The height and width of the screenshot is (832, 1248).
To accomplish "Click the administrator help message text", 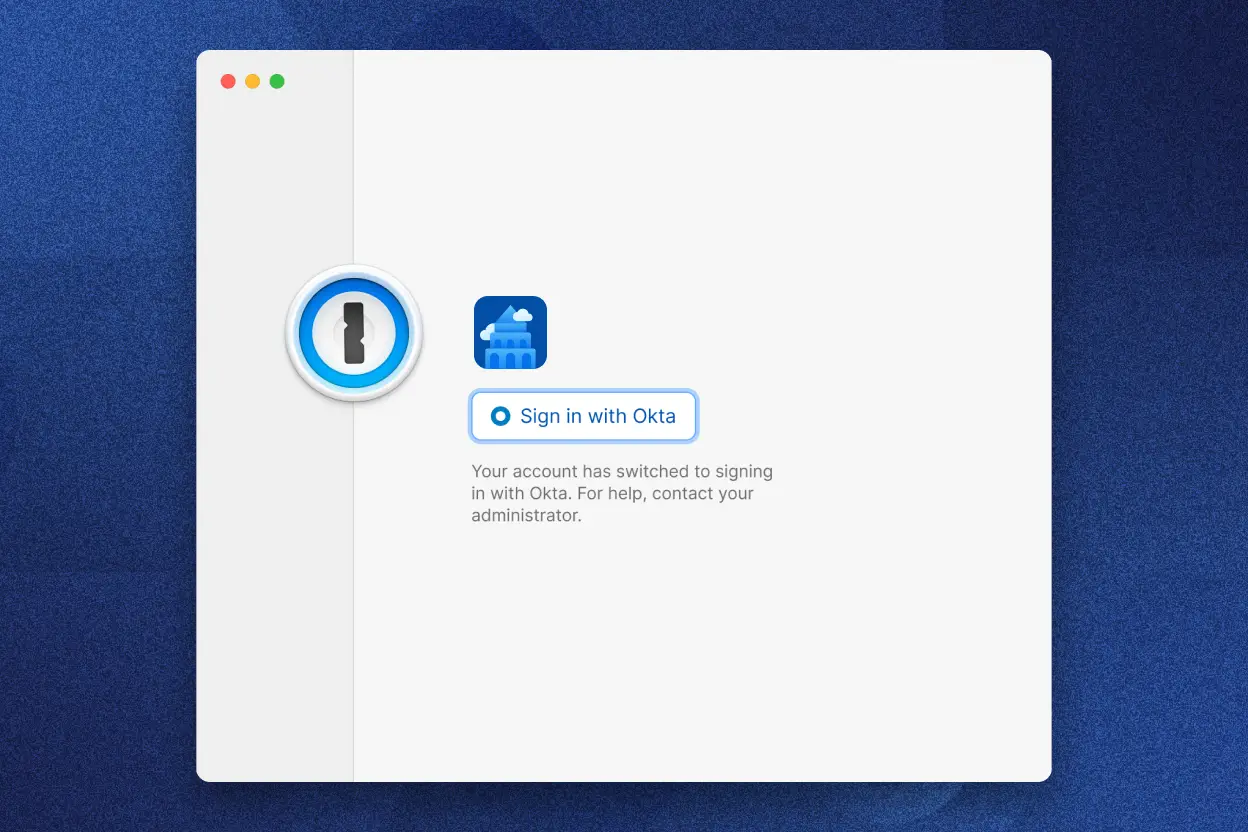I will click(622, 493).
